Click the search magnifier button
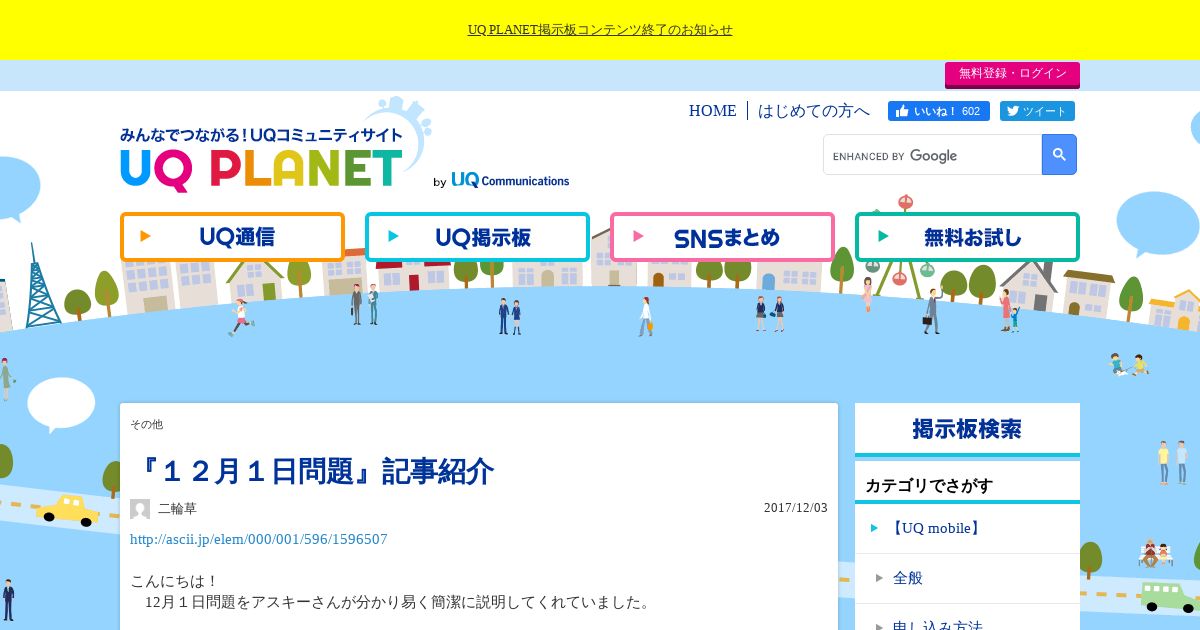This screenshot has width=1200, height=630. click(x=1059, y=155)
